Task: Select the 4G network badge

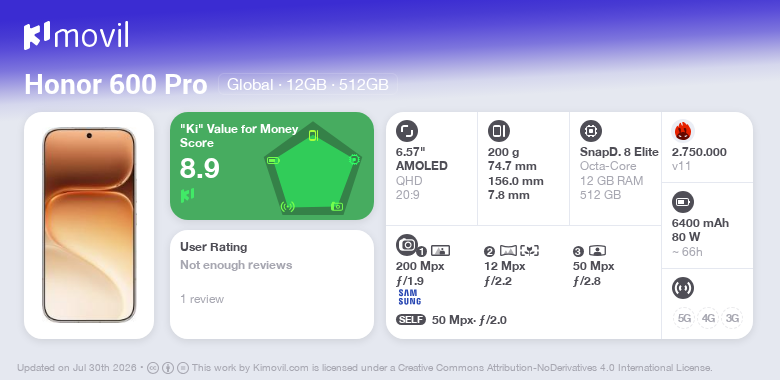Action: pos(708,318)
